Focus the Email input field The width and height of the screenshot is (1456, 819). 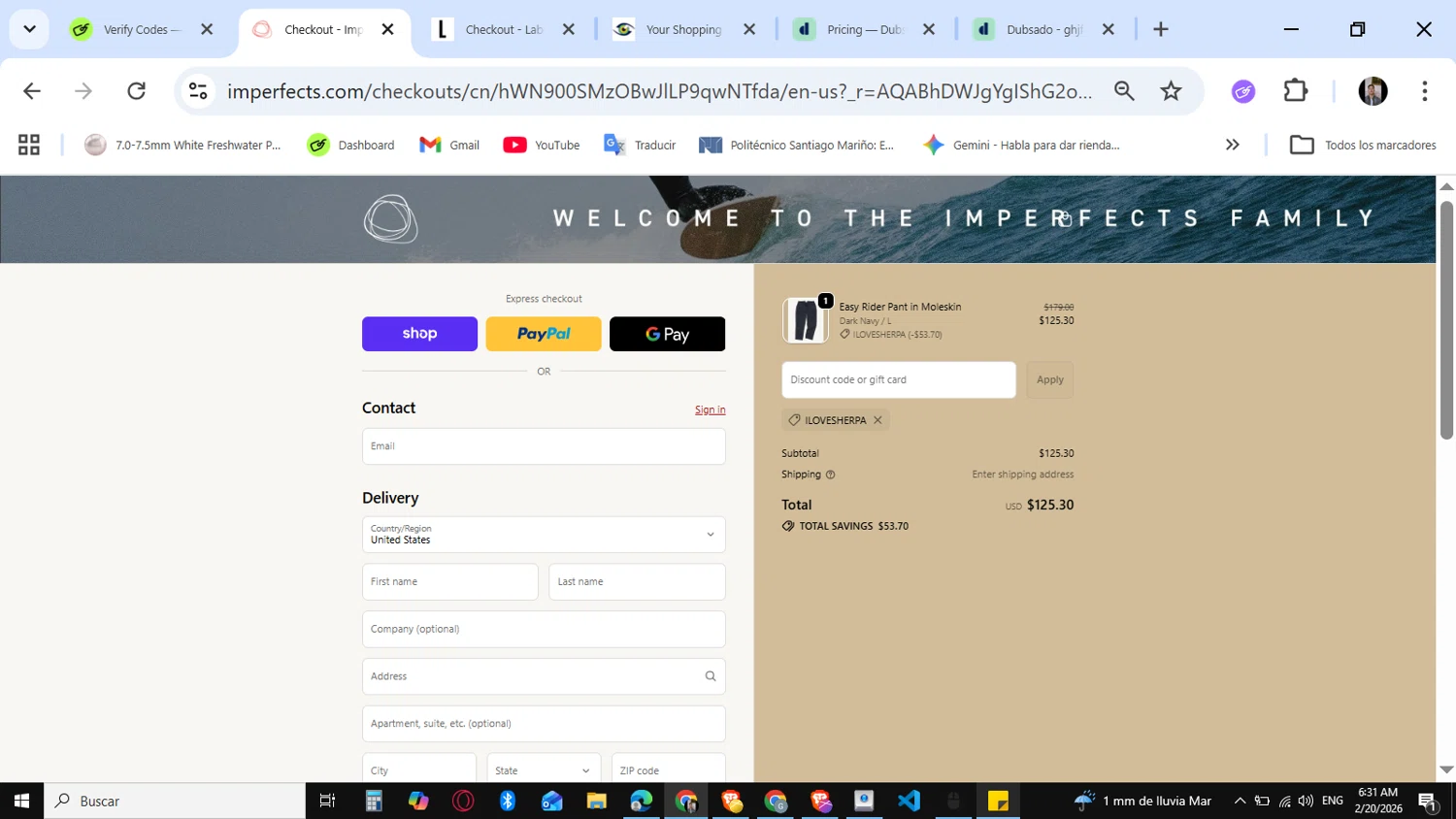click(x=544, y=446)
